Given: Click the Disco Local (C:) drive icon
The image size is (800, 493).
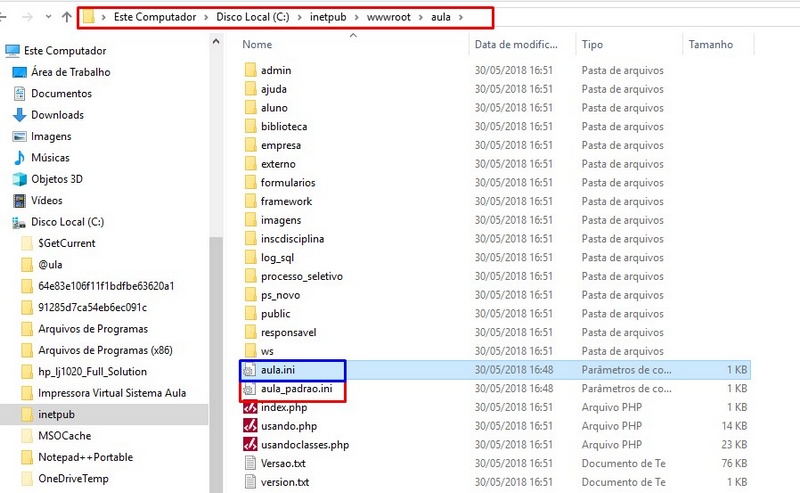Looking at the screenshot, I should click(19, 222).
